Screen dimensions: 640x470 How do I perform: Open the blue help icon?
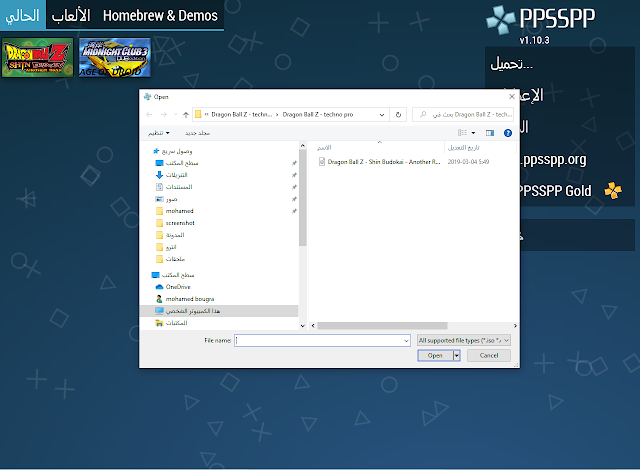pyautogui.click(x=508, y=133)
